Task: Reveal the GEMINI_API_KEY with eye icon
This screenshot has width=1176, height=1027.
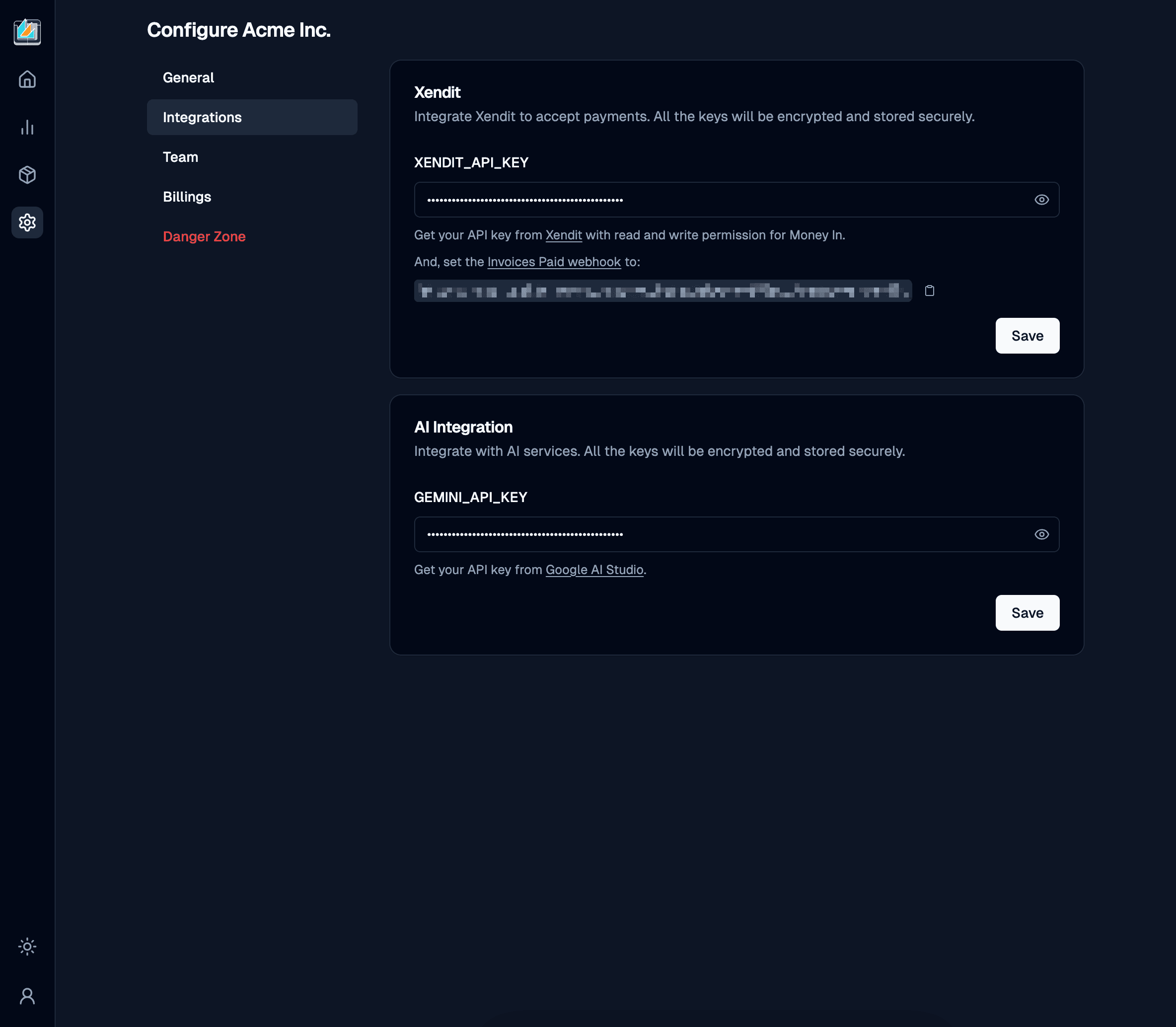Action: point(1041,534)
